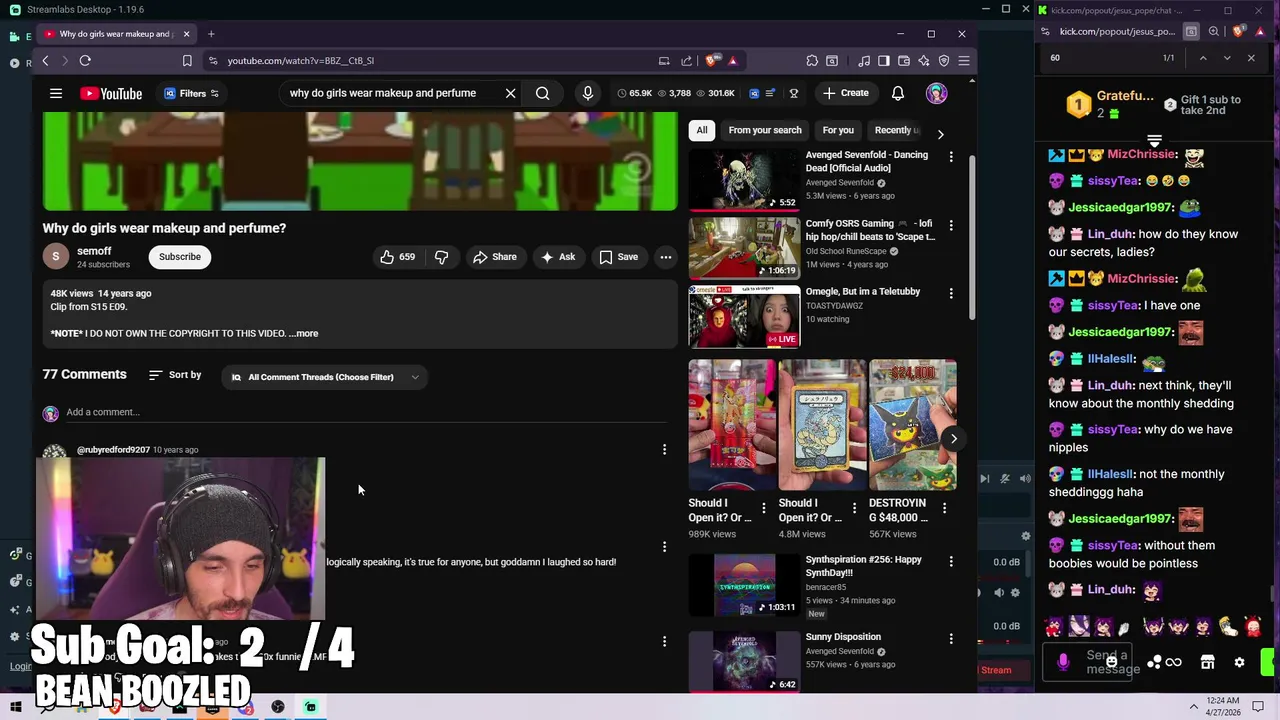Viewport: 1280px width, 720px height.
Task: Click the Share button under video
Action: point(495,257)
